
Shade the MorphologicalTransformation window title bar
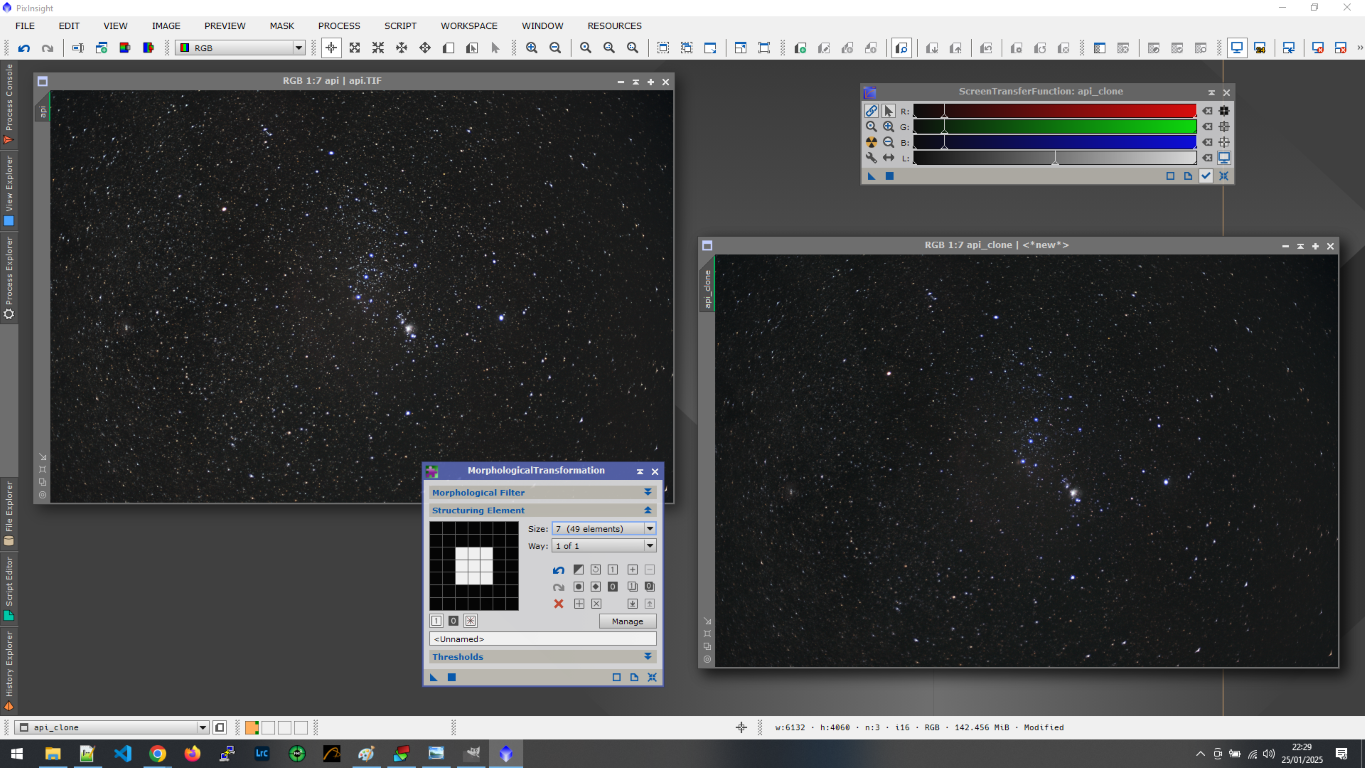[x=640, y=471]
